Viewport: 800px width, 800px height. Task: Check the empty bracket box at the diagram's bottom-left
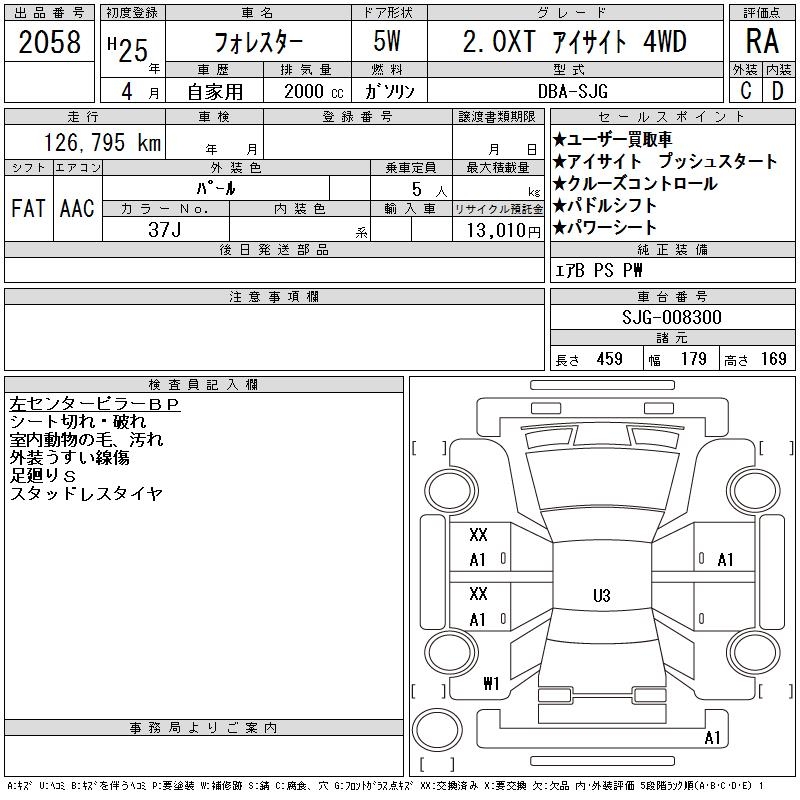429,691
